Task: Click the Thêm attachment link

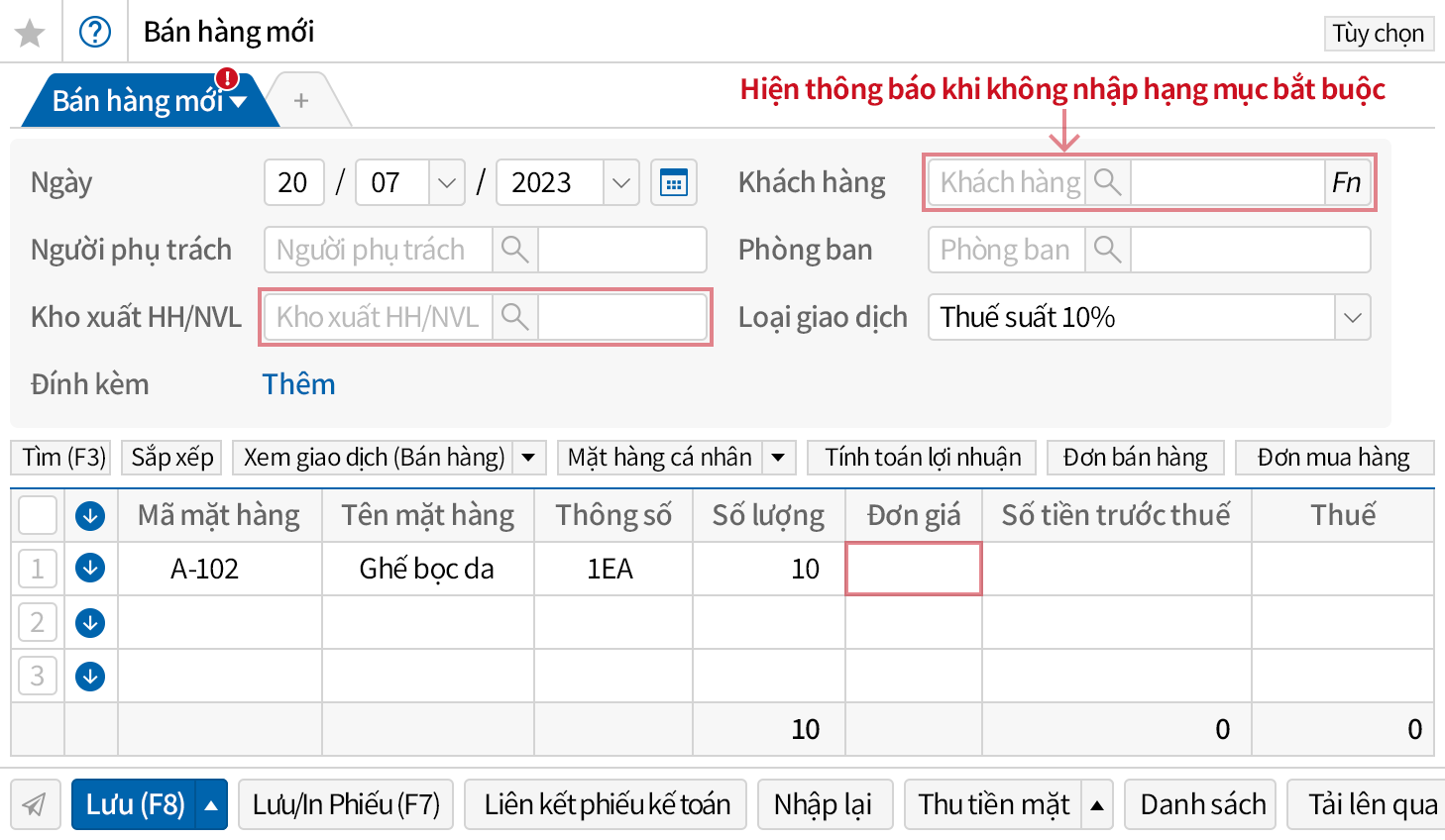Action: (298, 384)
